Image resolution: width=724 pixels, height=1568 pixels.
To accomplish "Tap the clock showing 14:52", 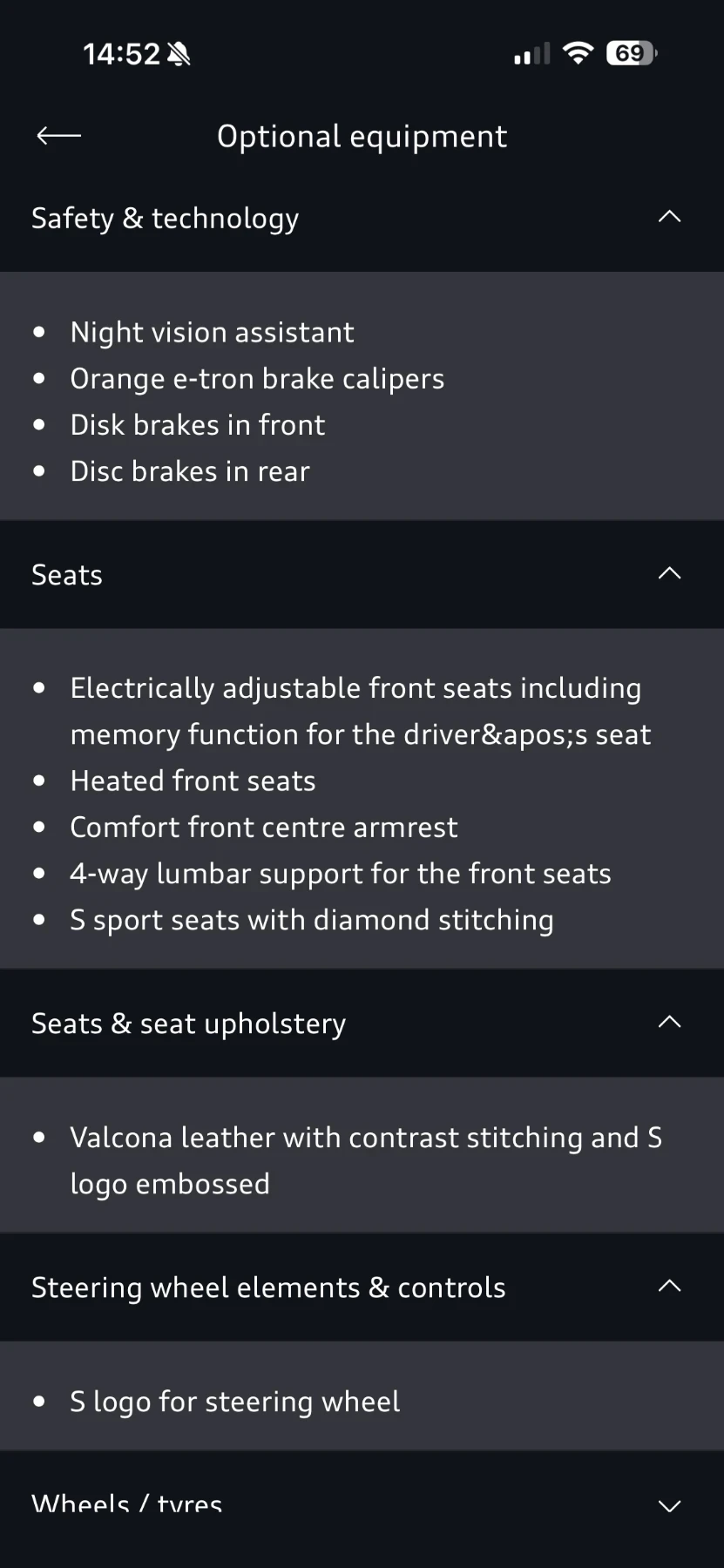I will click(122, 52).
